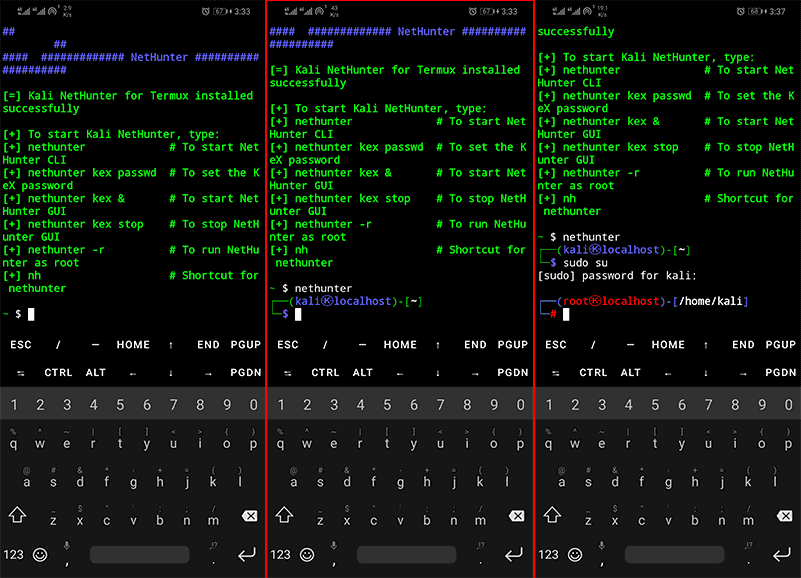Tap the shift arrow key in left phone
The height and width of the screenshot is (578, 801).
coord(17,515)
